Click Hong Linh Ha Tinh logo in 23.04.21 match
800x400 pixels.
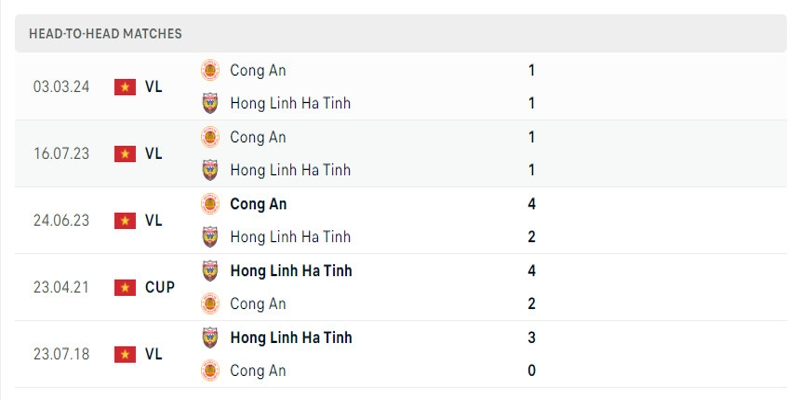(210, 270)
